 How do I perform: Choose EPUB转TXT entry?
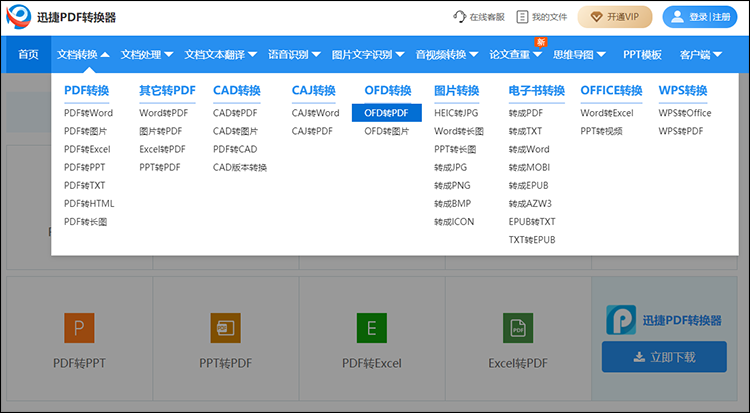[x=532, y=222]
